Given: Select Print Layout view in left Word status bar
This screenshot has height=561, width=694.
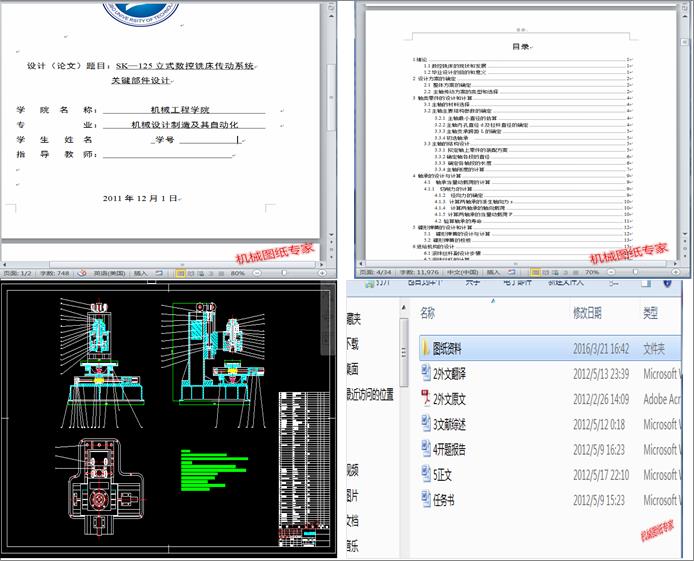Looking at the screenshot, I should coord(180,273).
